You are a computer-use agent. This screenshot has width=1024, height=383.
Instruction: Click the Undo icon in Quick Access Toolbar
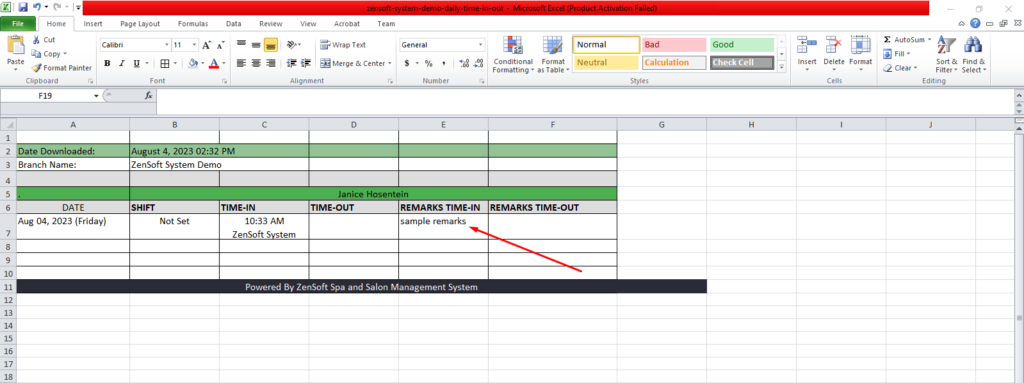[38, 8]
